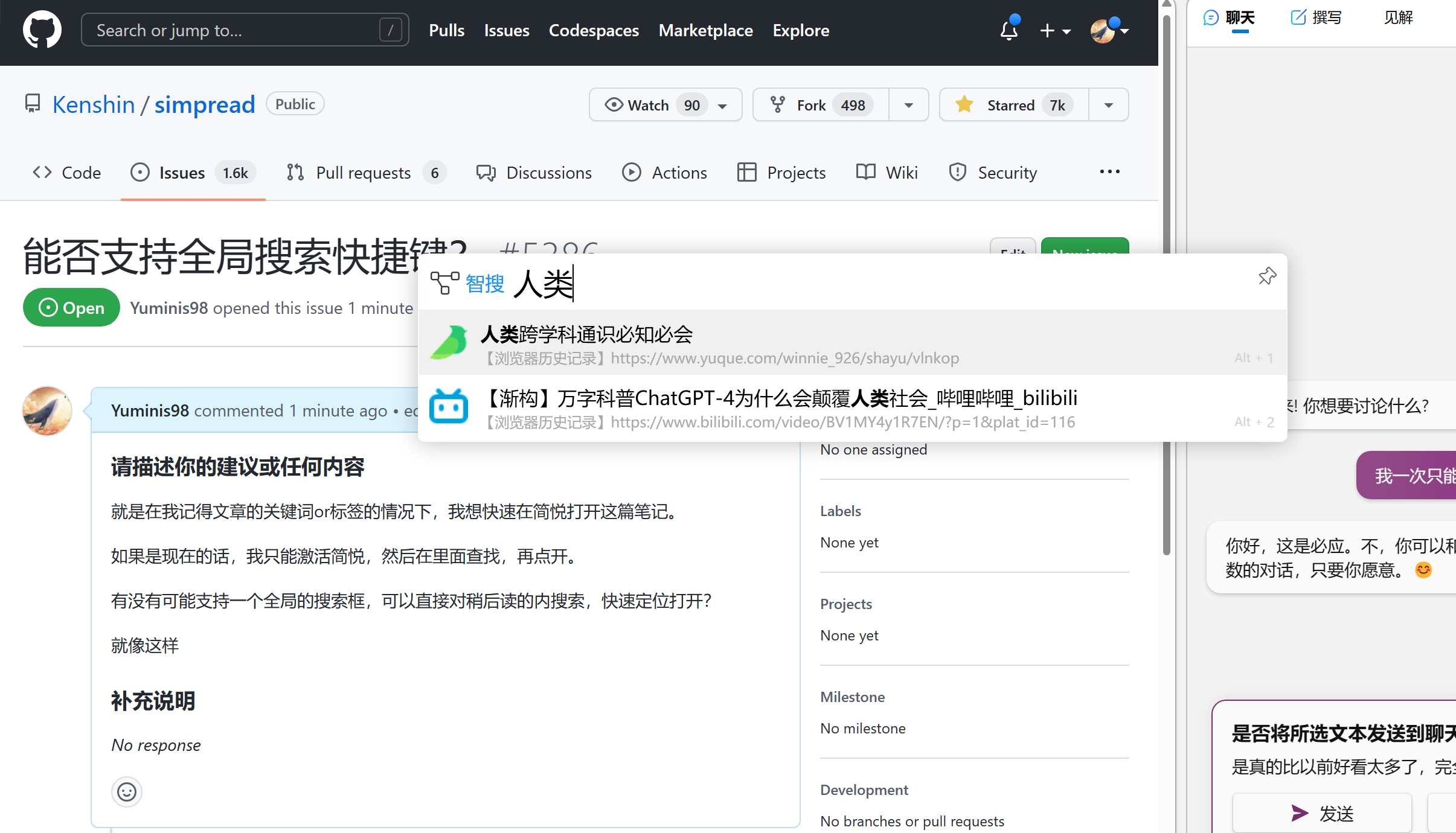Click the bilibili icon in the search result
1456x833 pixels.
448,406
